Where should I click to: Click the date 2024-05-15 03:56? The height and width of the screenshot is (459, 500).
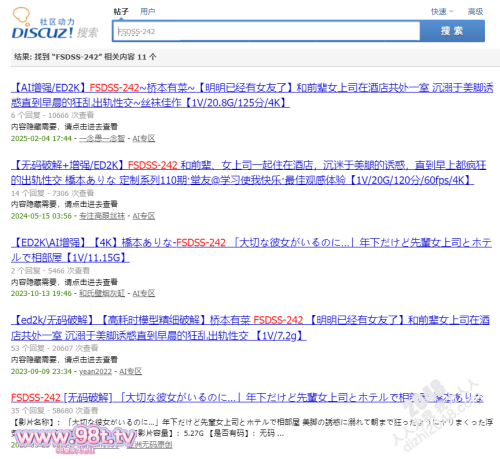(x=41, y=216)
